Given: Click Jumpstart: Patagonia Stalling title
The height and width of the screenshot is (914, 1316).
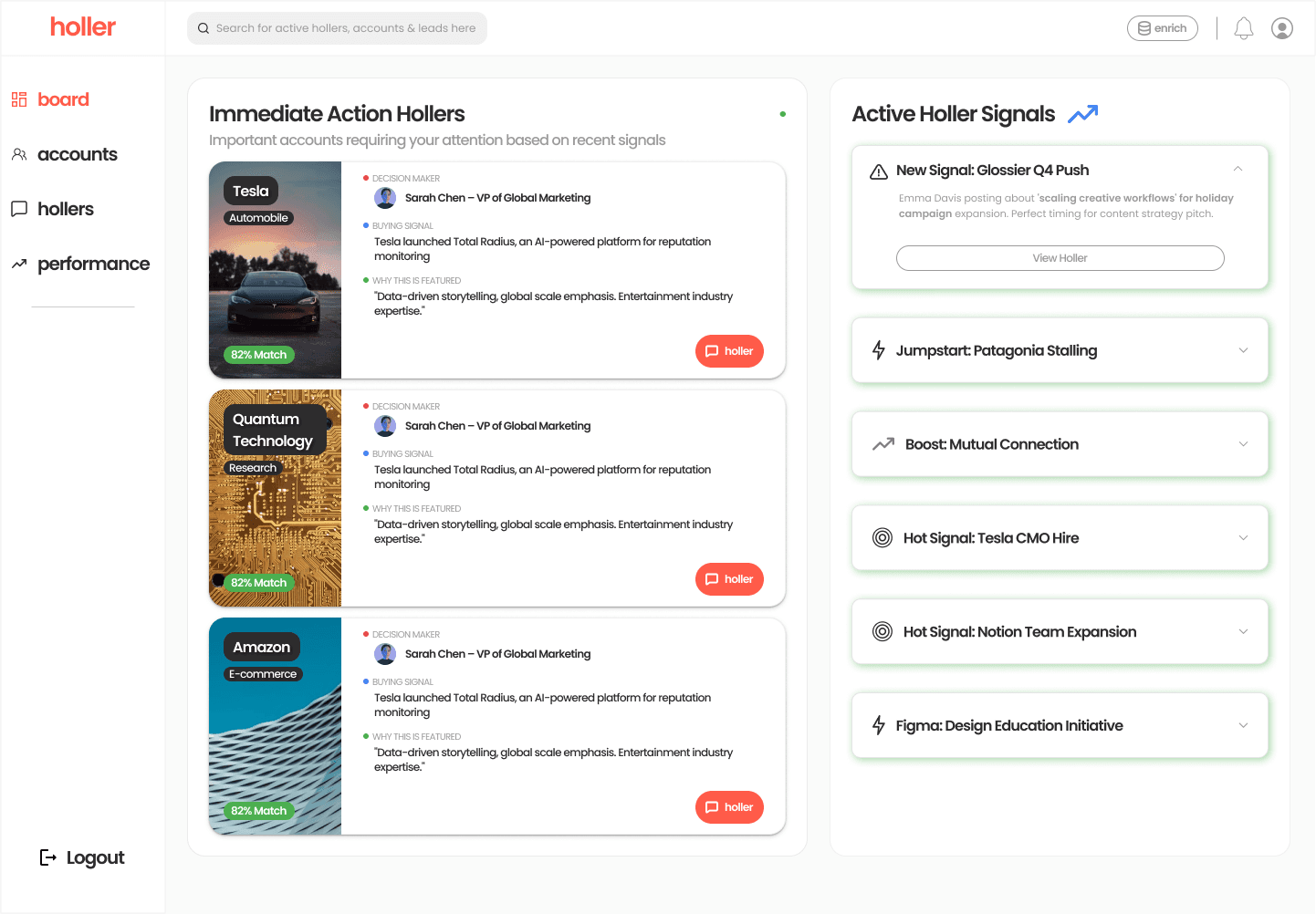Looking at the screenshot, I should click(x=997, y=350).
